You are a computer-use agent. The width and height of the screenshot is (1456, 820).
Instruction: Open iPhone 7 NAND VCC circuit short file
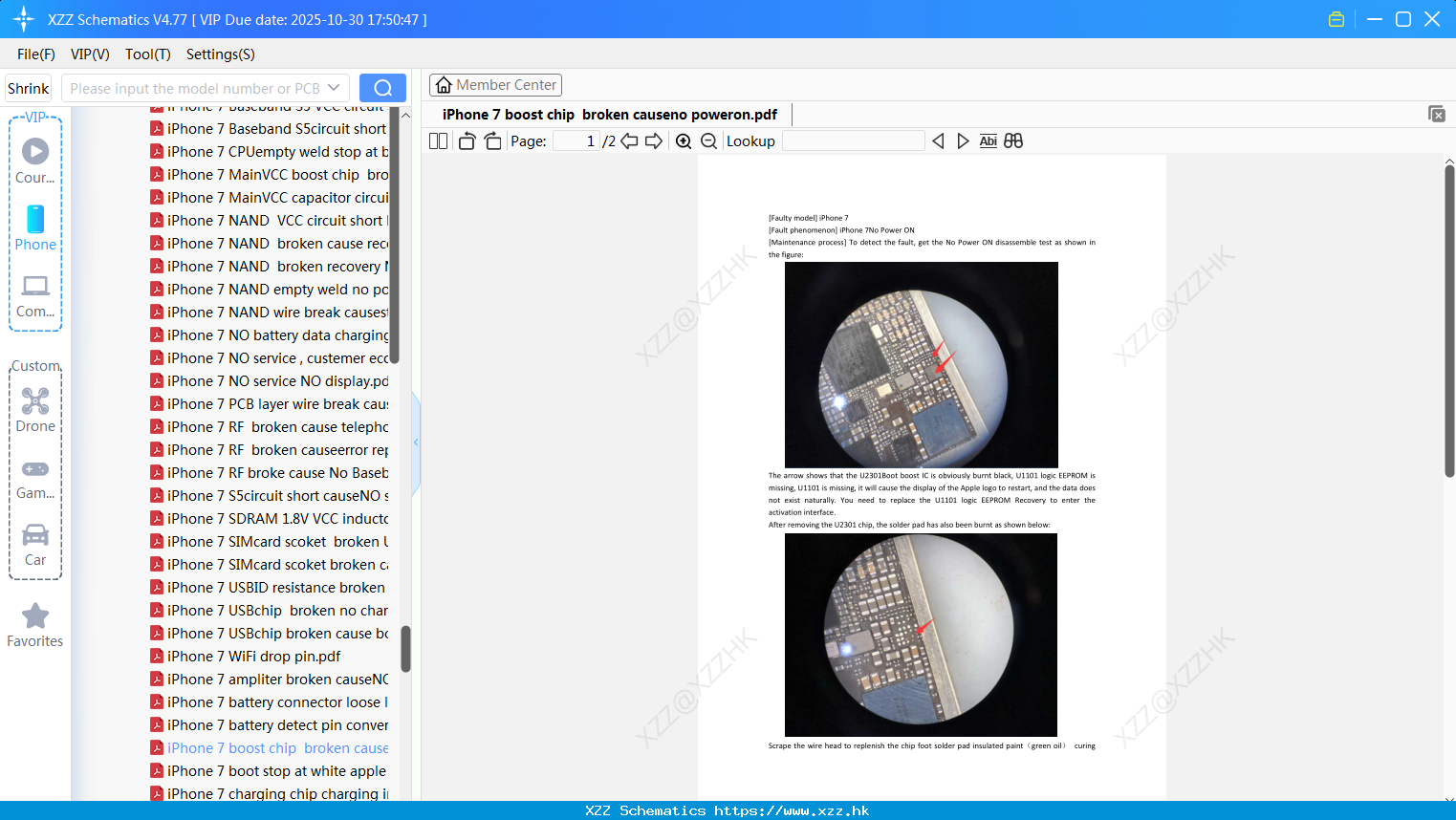[x=269, y=221]
